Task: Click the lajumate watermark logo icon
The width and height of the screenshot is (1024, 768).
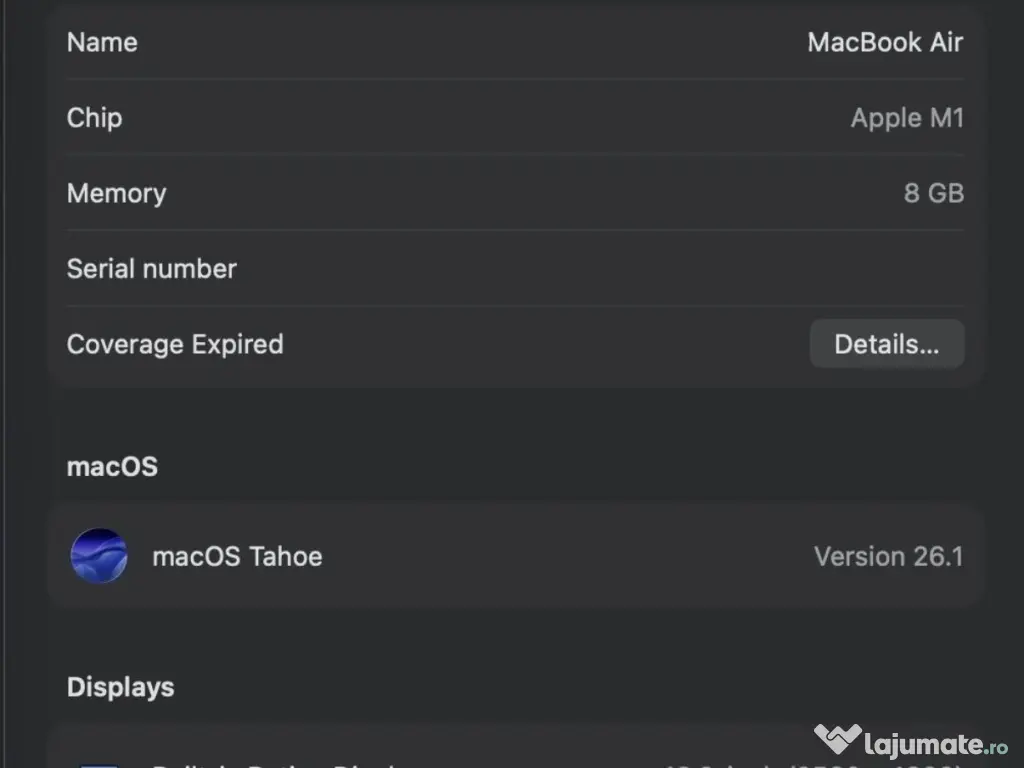Action: 837,741
